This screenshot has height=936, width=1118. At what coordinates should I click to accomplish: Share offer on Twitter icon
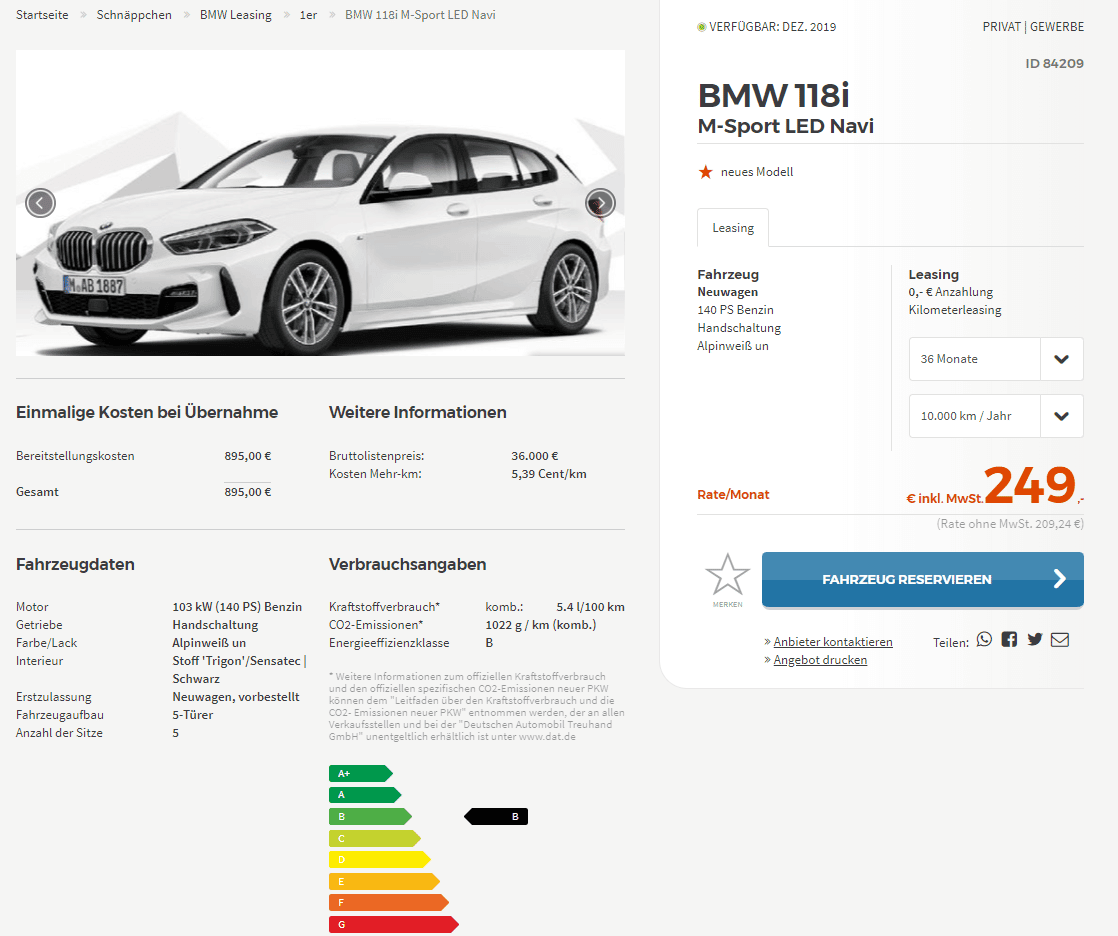click(1035, 639)
